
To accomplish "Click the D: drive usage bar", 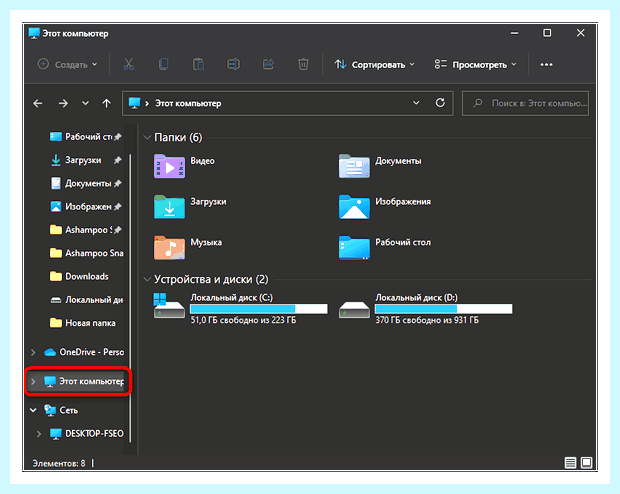I will [444, 309].
